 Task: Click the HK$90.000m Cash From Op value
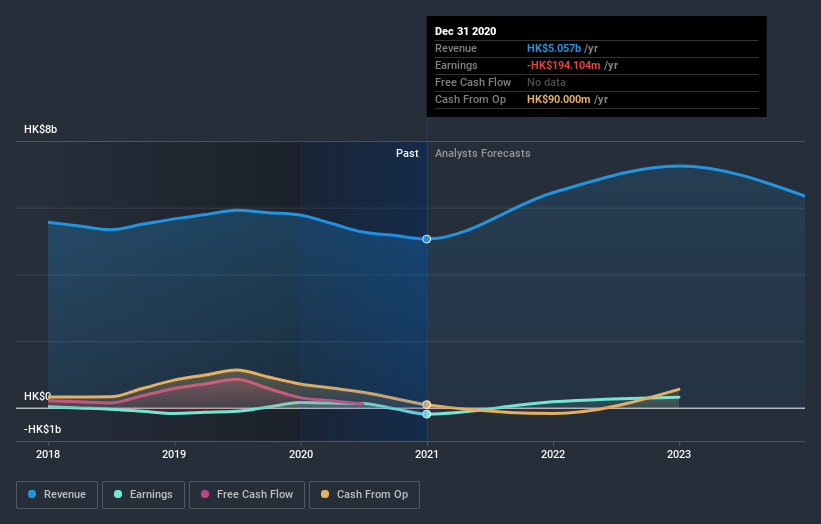click(x=559, y=99)
